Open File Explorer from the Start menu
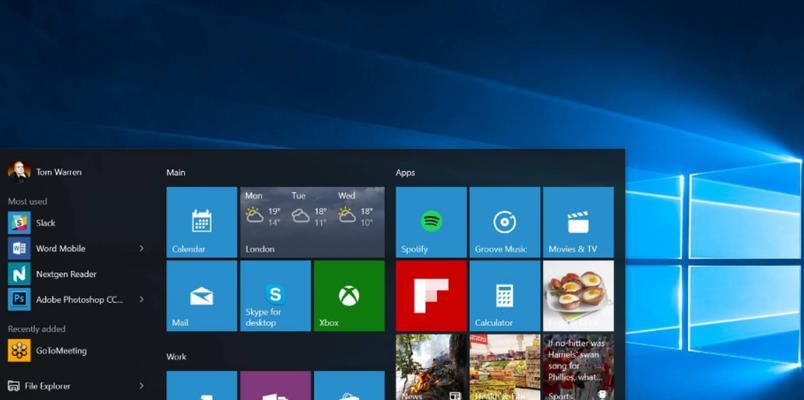The image size is (804, 400). point(77,386)
